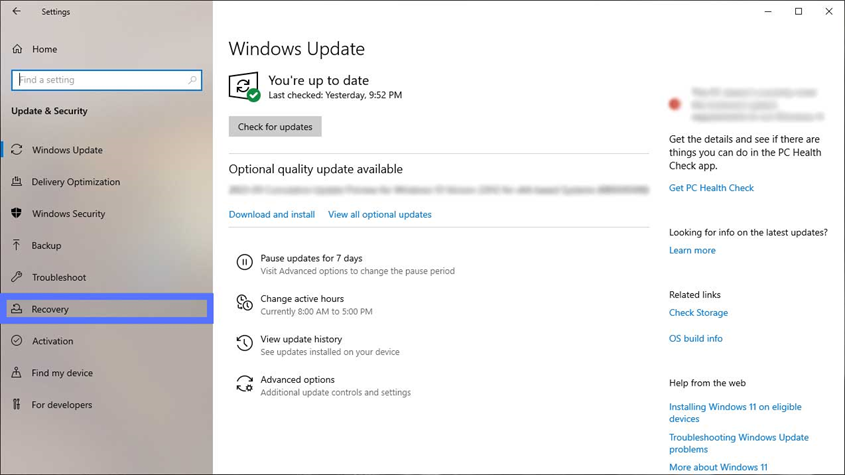Close the Settings window
The image size is (845, 475).
(829, 11)
